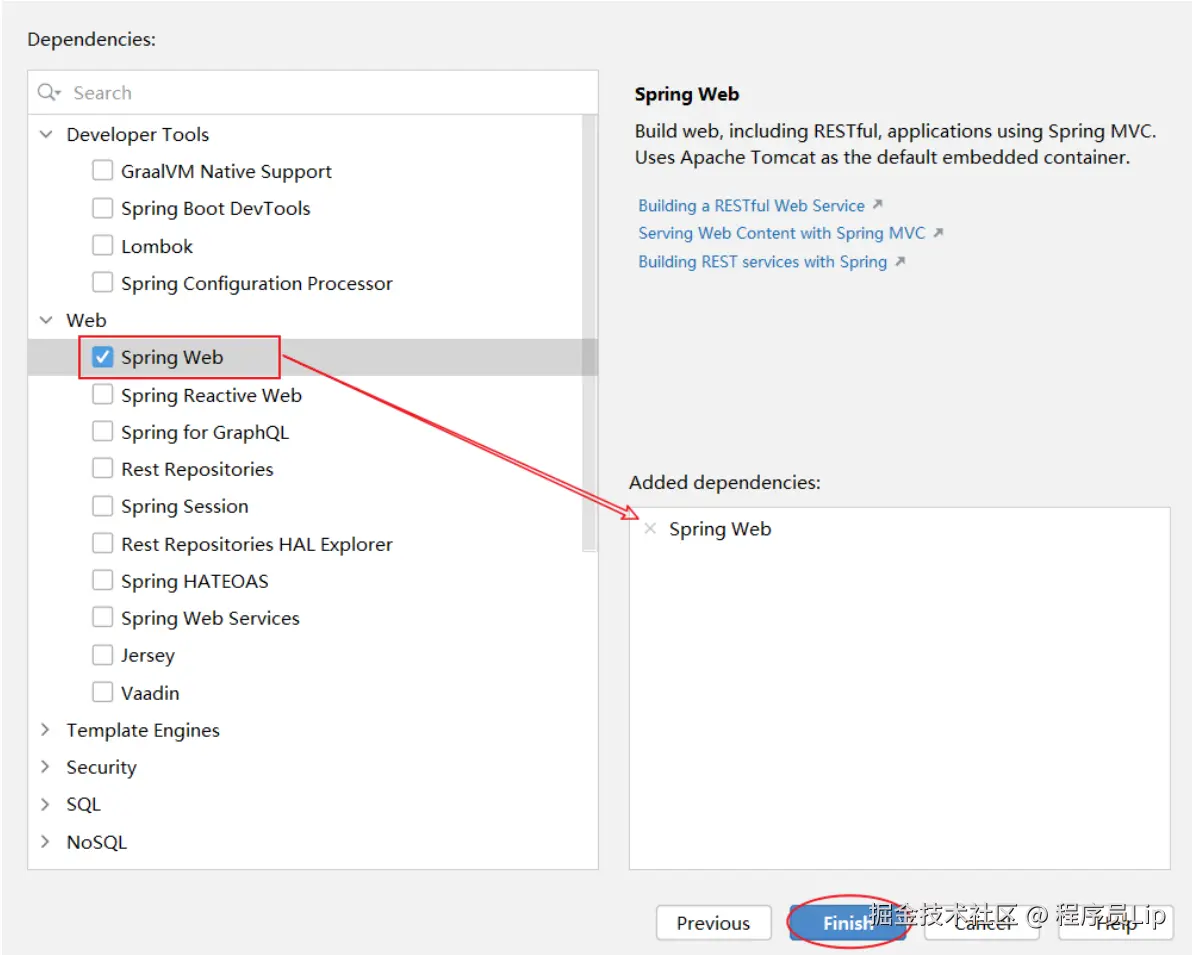
Task: Click the Spring HATEOAS label text
Action: click(195, 582)
